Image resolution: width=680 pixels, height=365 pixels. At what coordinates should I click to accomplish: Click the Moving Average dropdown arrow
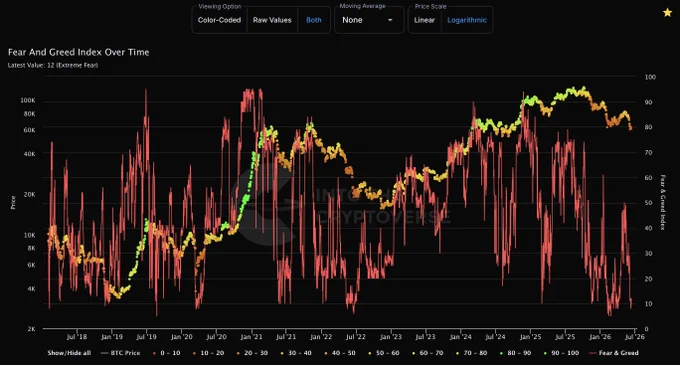click(x=390, y=20)
